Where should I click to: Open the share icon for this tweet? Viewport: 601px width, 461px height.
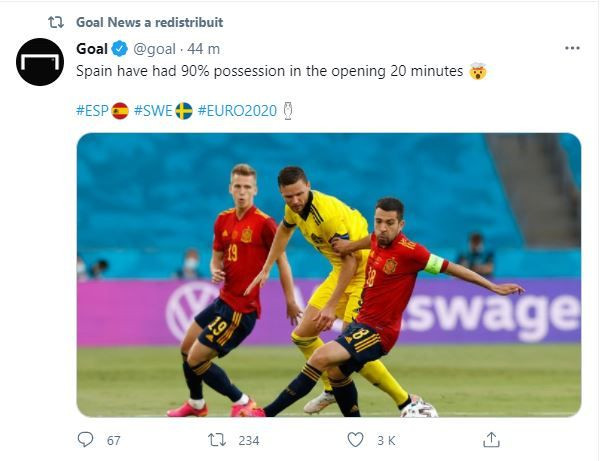[x=491, y=439]
